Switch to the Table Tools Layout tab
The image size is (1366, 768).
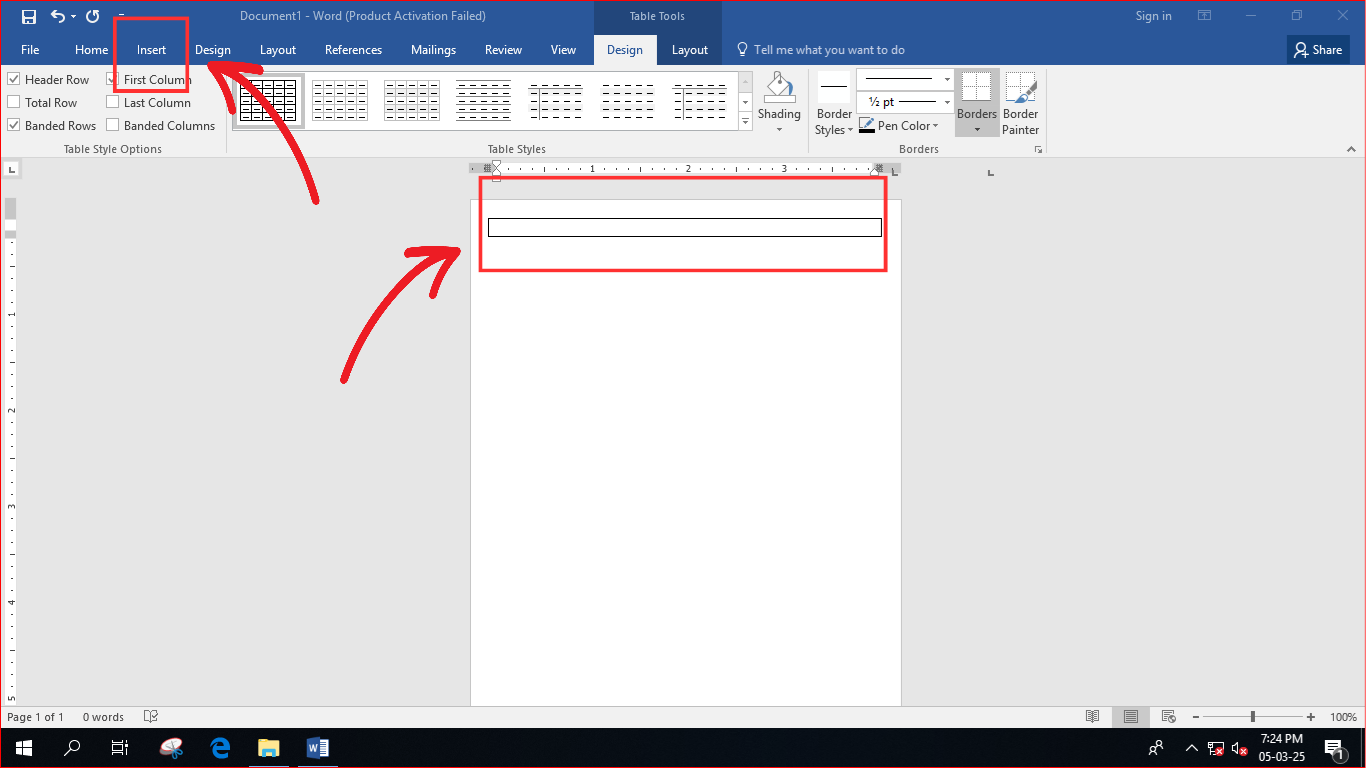689,50
